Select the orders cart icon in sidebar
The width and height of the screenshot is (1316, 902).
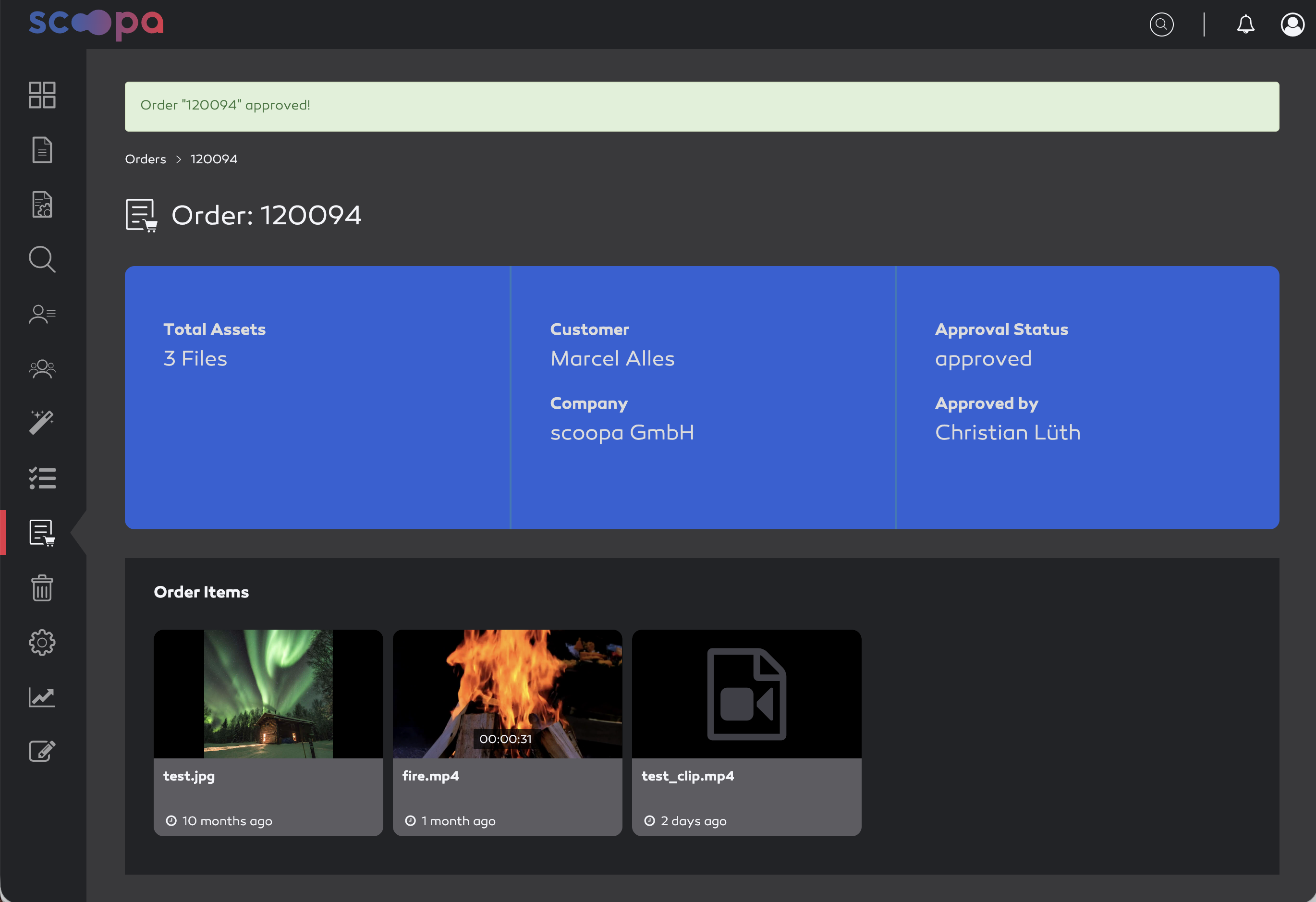tap(42, 533)
